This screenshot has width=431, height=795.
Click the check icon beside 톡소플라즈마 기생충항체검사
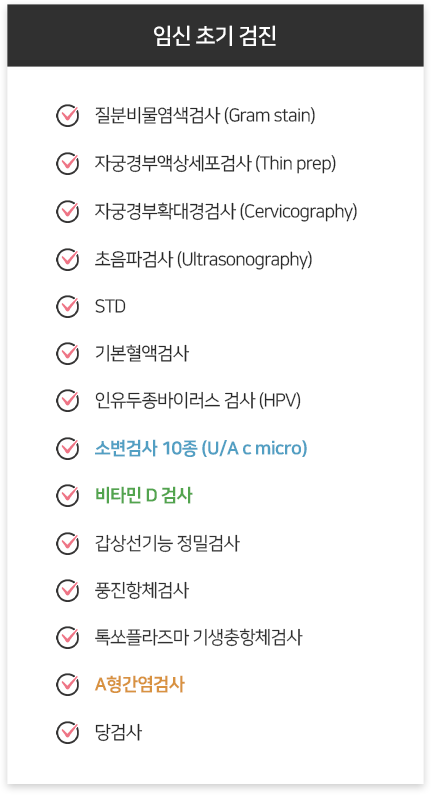tap(67, 637)
